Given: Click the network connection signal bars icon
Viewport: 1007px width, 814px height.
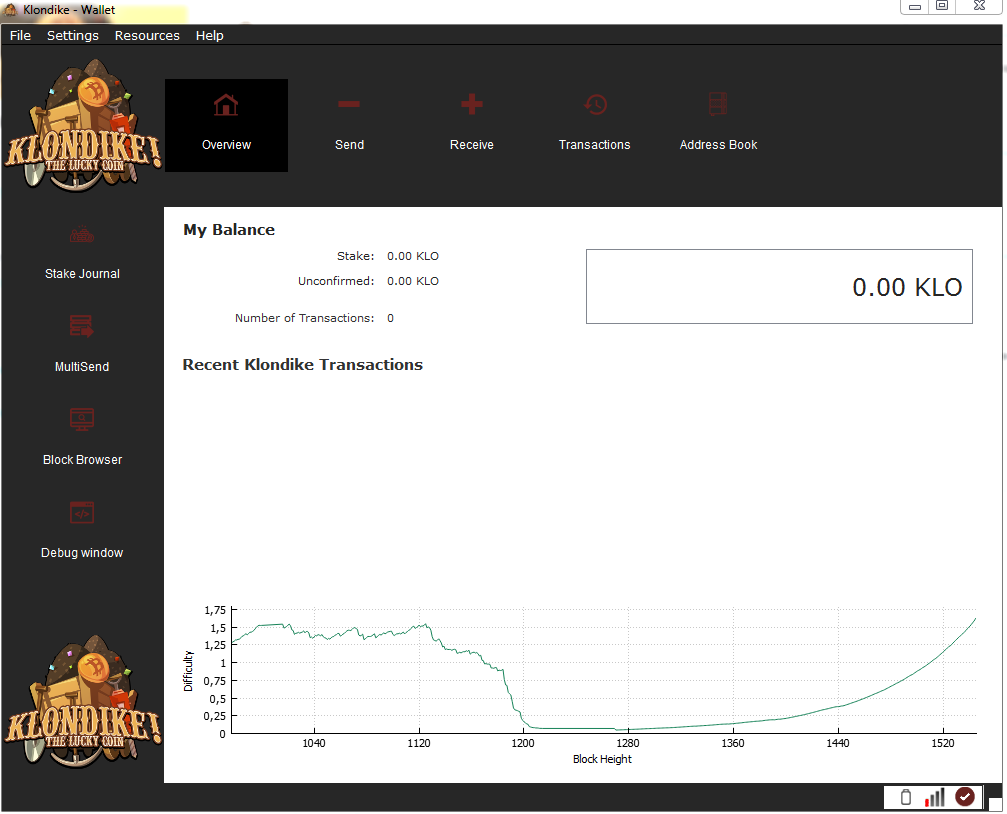Looking at the screenshot, I should (x=934, y=797).
